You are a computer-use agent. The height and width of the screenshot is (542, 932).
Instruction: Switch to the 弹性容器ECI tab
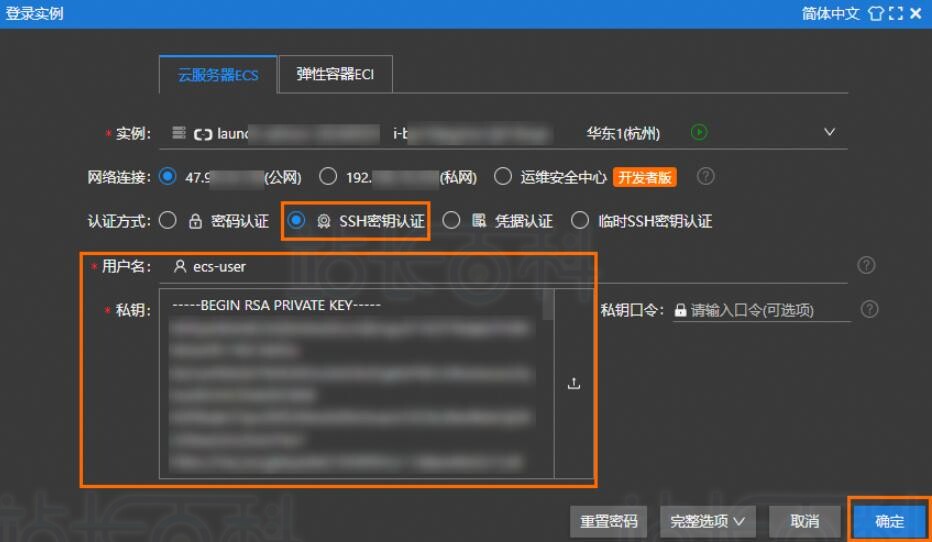[335, 75]
